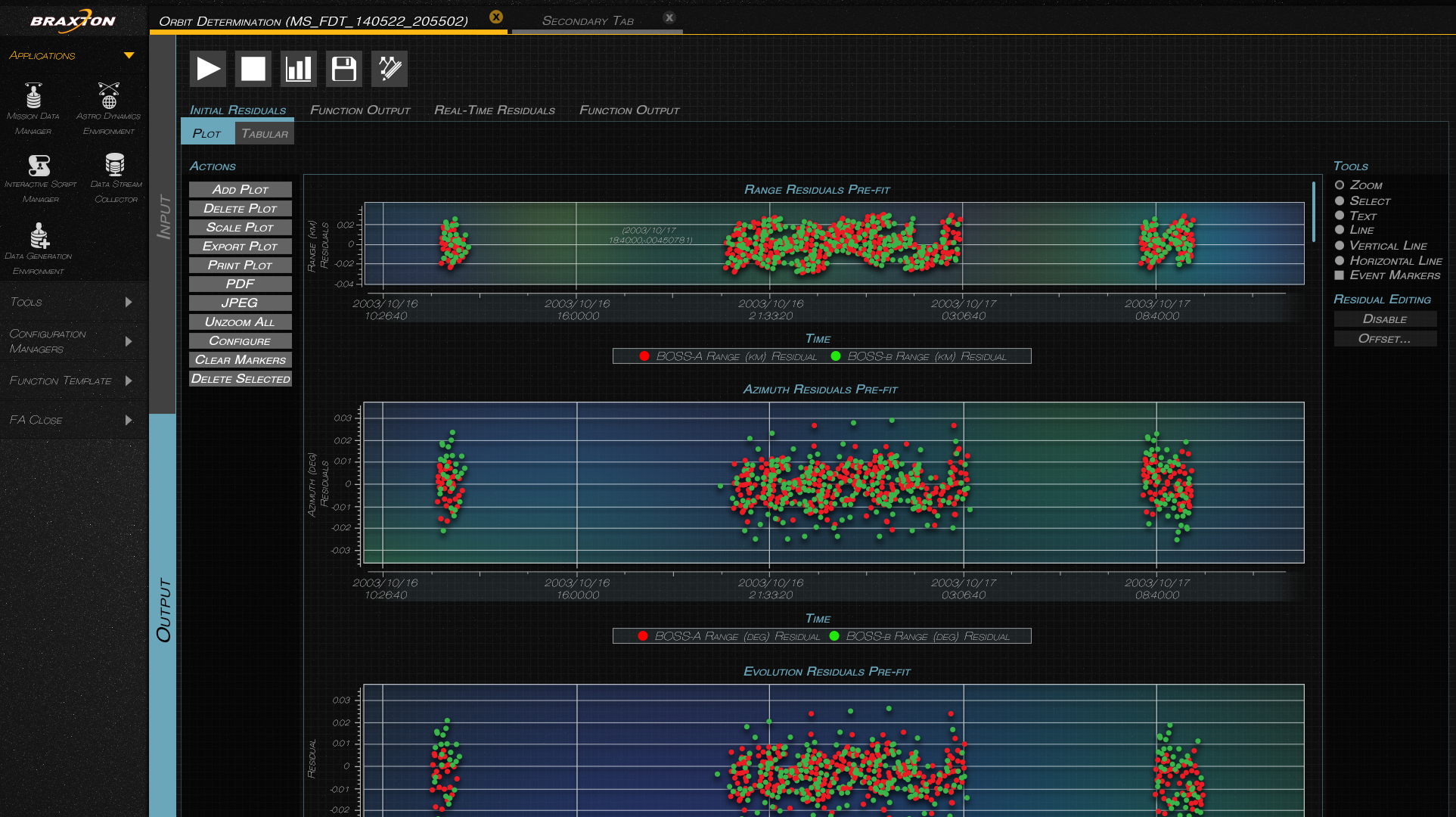Image resolution: width=1456 pixels, height=817 pixels.
Task: Export the plot as JPEG
Action: pyautogui.click(x=240, y=303)
